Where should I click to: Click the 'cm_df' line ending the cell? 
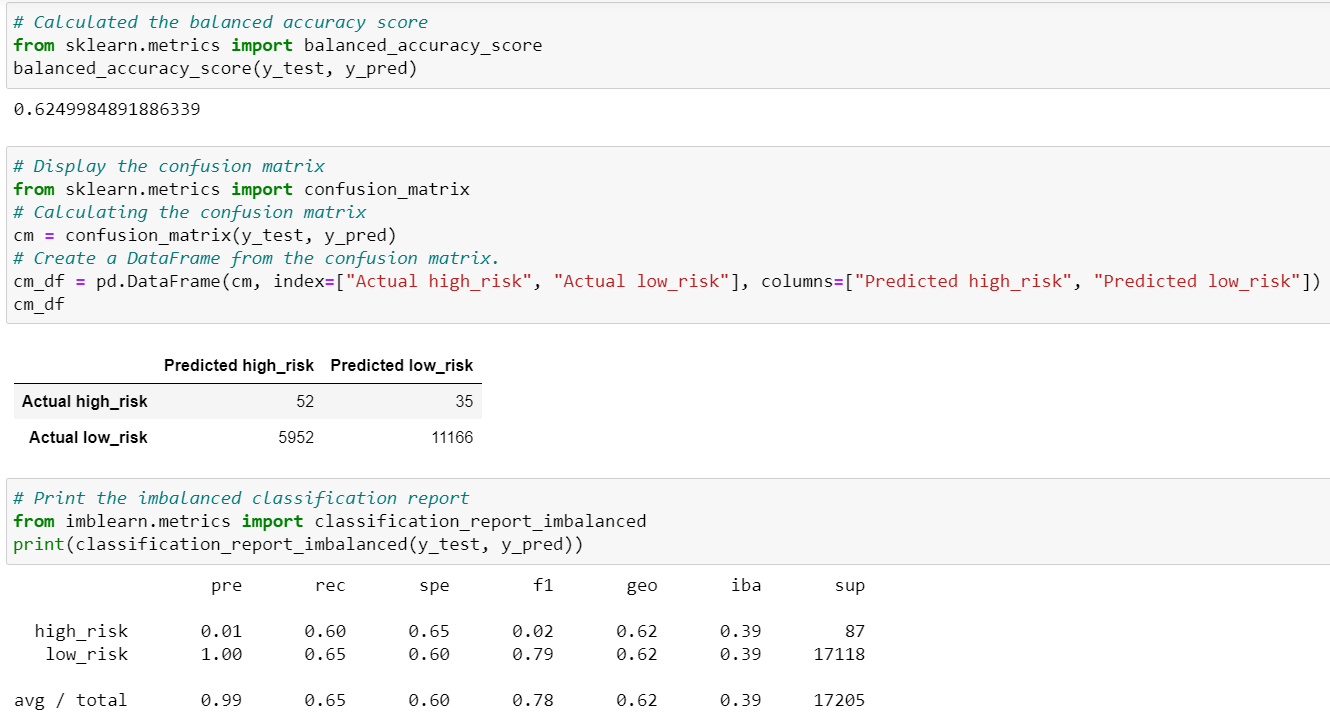(38, 304)
